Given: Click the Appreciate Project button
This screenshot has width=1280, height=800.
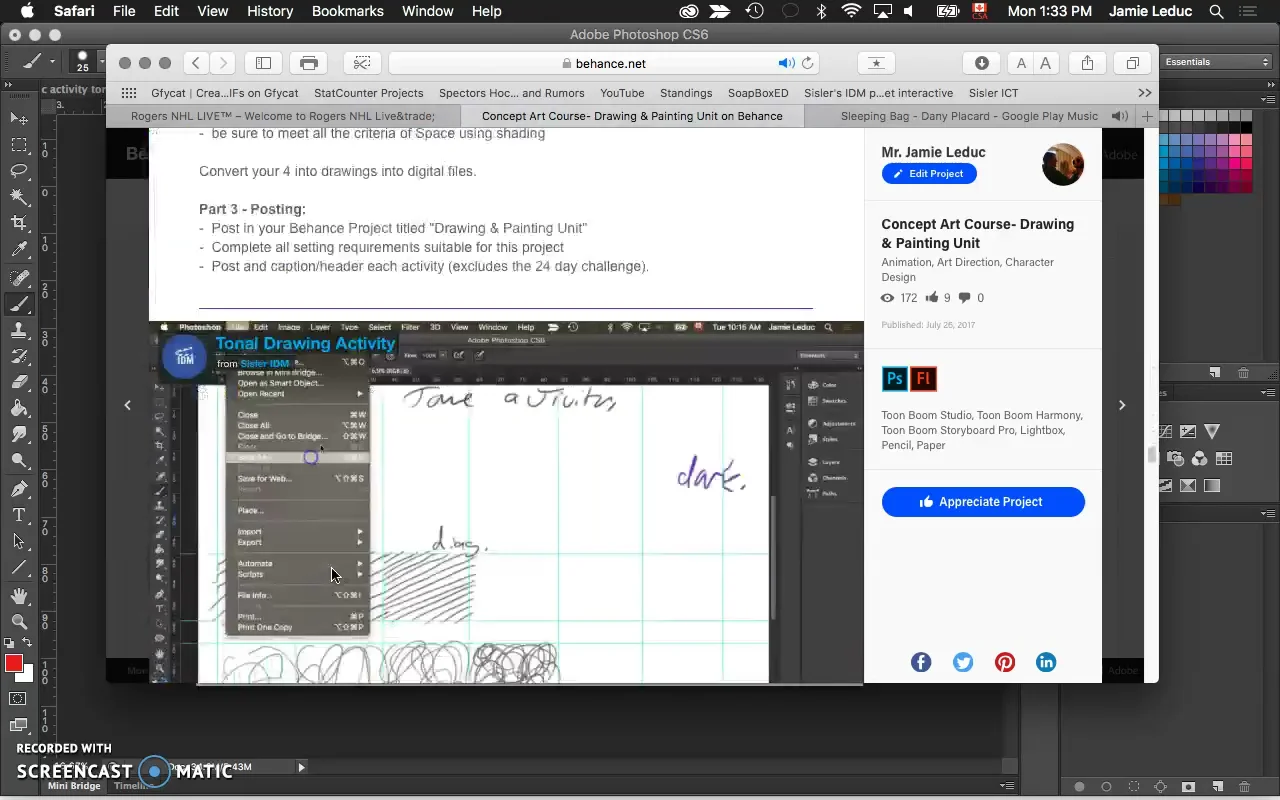Looking at the screenshot, I should coord(983,502).
